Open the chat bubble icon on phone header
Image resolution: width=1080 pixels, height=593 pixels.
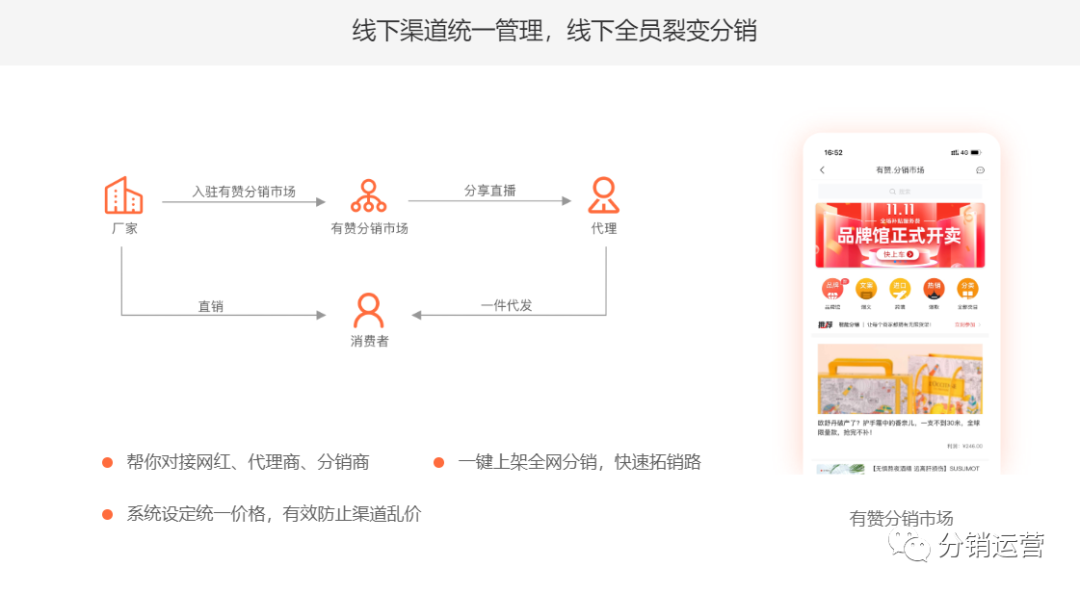pyautogui.click(x=979, y=170)
